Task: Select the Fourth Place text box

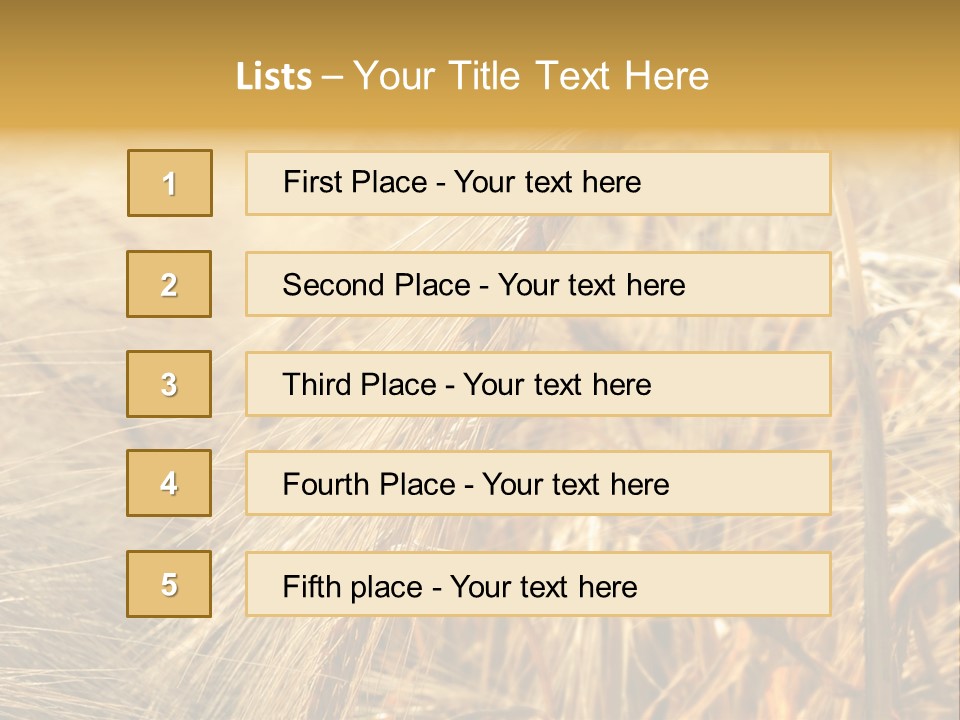Action: click(538, 484)
